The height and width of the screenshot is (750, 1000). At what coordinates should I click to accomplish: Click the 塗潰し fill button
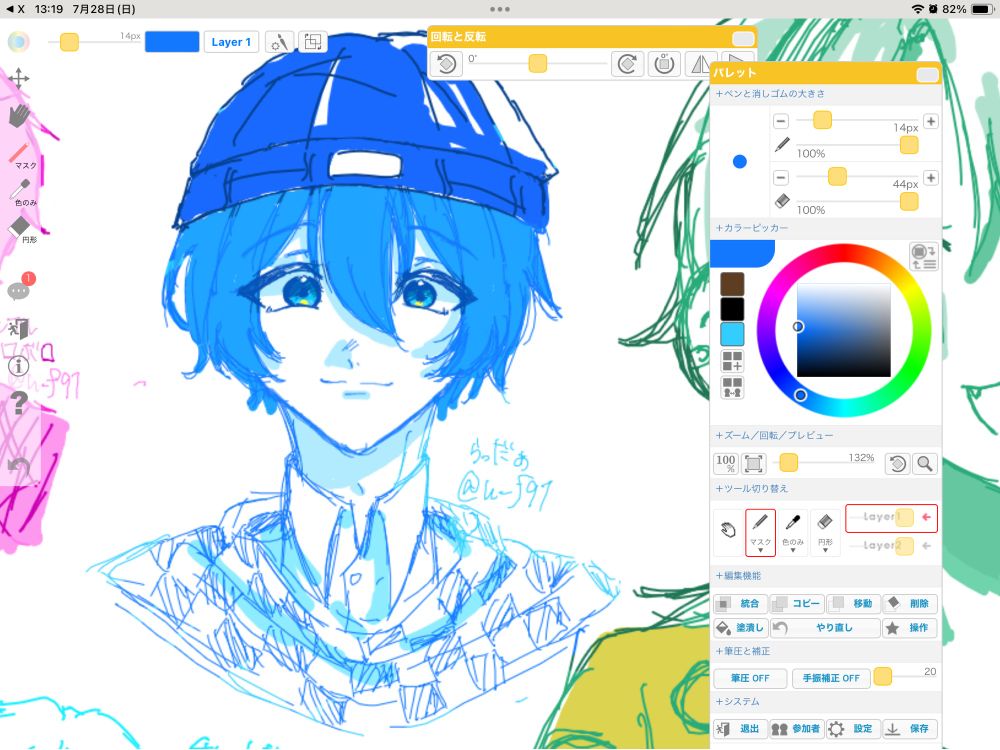click(x=740, y=628)
